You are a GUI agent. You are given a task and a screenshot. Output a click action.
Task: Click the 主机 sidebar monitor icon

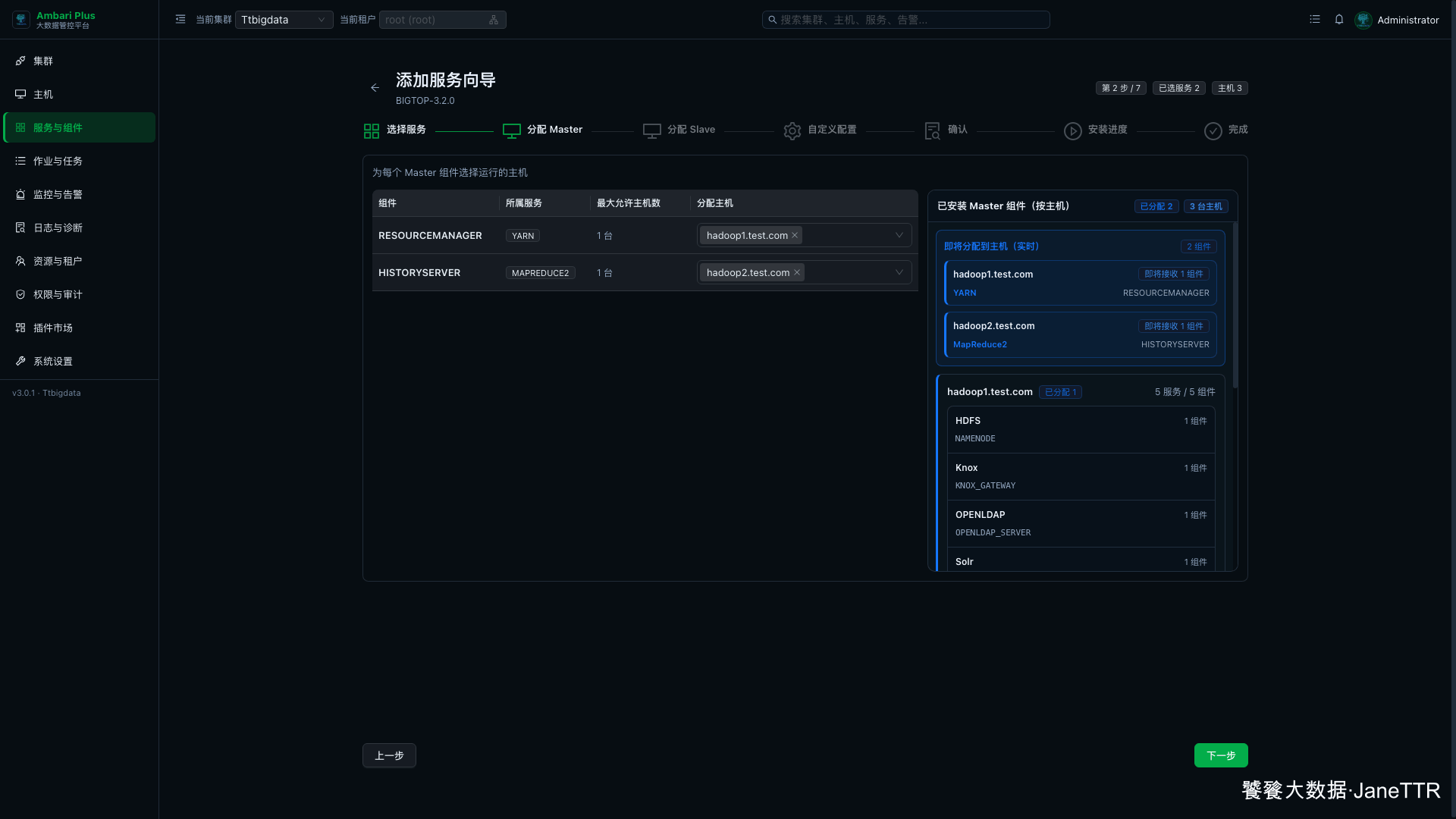click(20, 94)
